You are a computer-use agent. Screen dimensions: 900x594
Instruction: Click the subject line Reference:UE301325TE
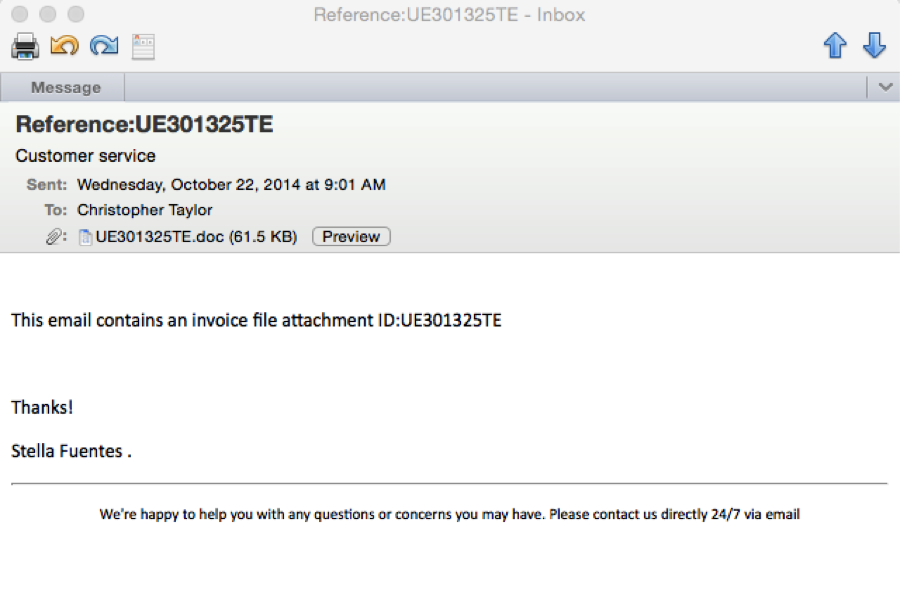click(144, 125)
